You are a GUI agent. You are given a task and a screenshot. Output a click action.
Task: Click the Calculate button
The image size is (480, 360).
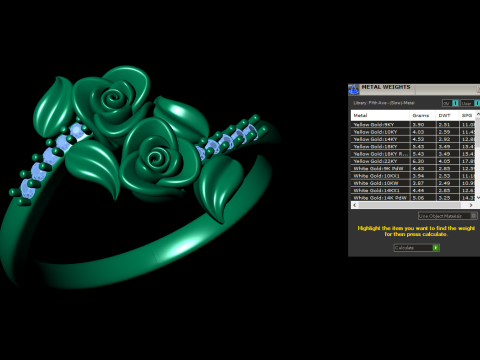416,248
